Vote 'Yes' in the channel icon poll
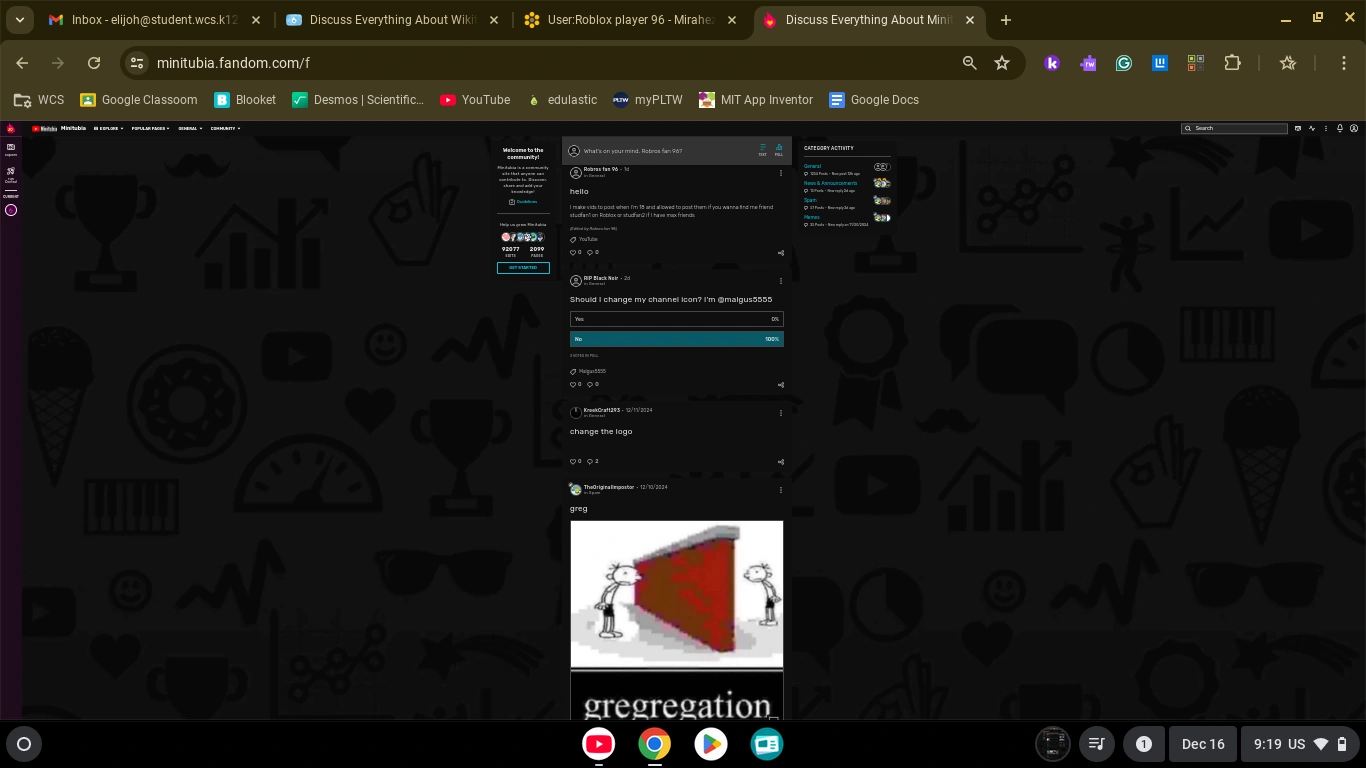Screen dimensions: 1366x768 point(677,319)
